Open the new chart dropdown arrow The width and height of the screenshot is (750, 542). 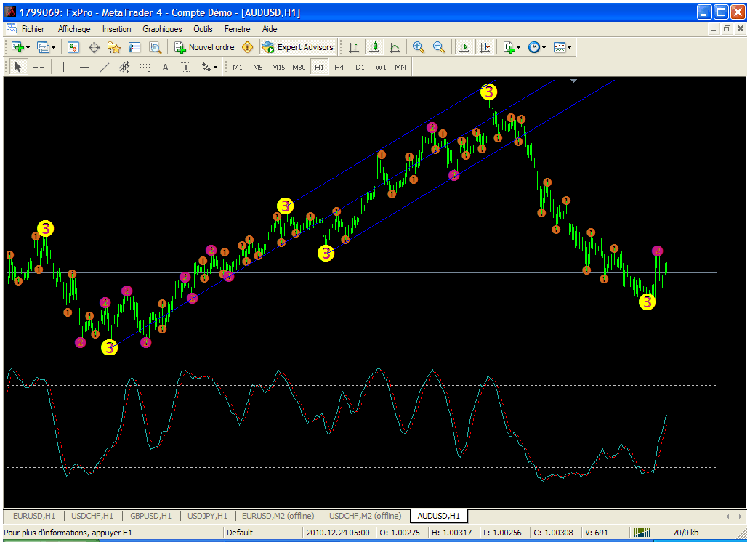tap(30, 47)
